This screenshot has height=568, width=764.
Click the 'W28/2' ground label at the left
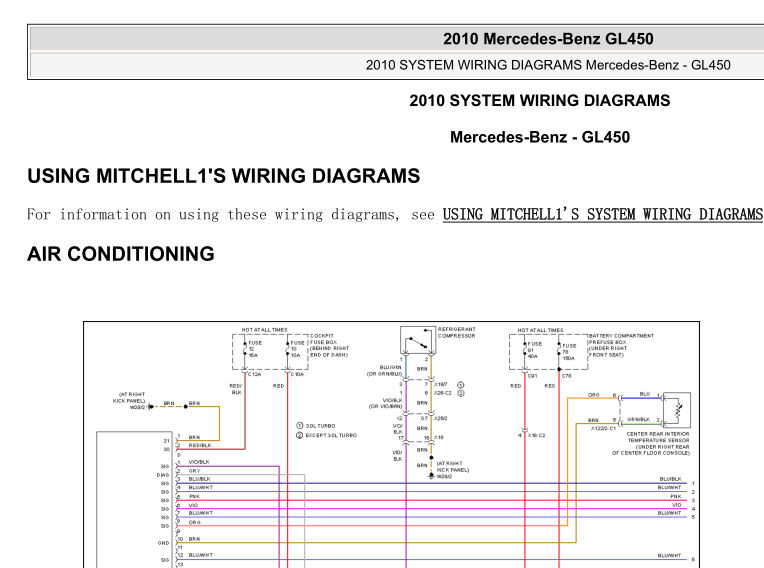pyautogui.click(x=137, y=407)
